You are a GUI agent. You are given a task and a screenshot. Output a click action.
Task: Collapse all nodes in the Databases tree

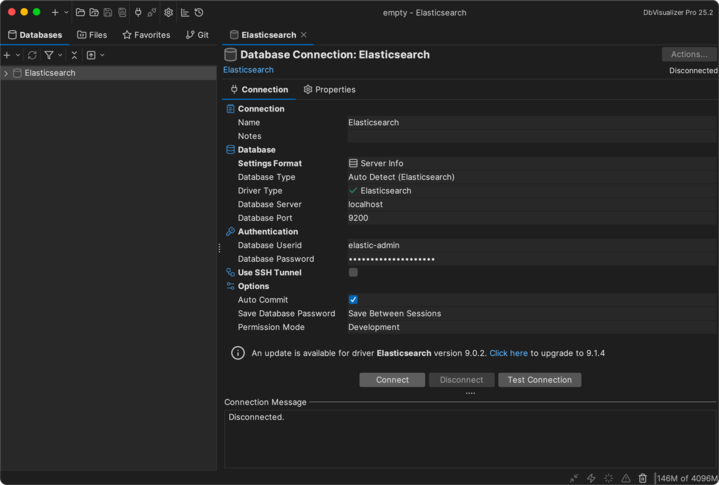(x=74, y=55)
